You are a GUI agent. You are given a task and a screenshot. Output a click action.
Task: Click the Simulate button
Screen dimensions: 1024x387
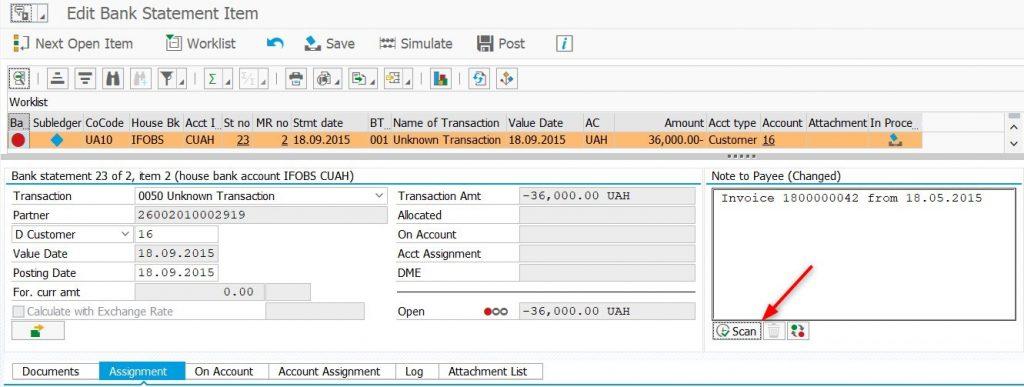[x=416, y=44]
